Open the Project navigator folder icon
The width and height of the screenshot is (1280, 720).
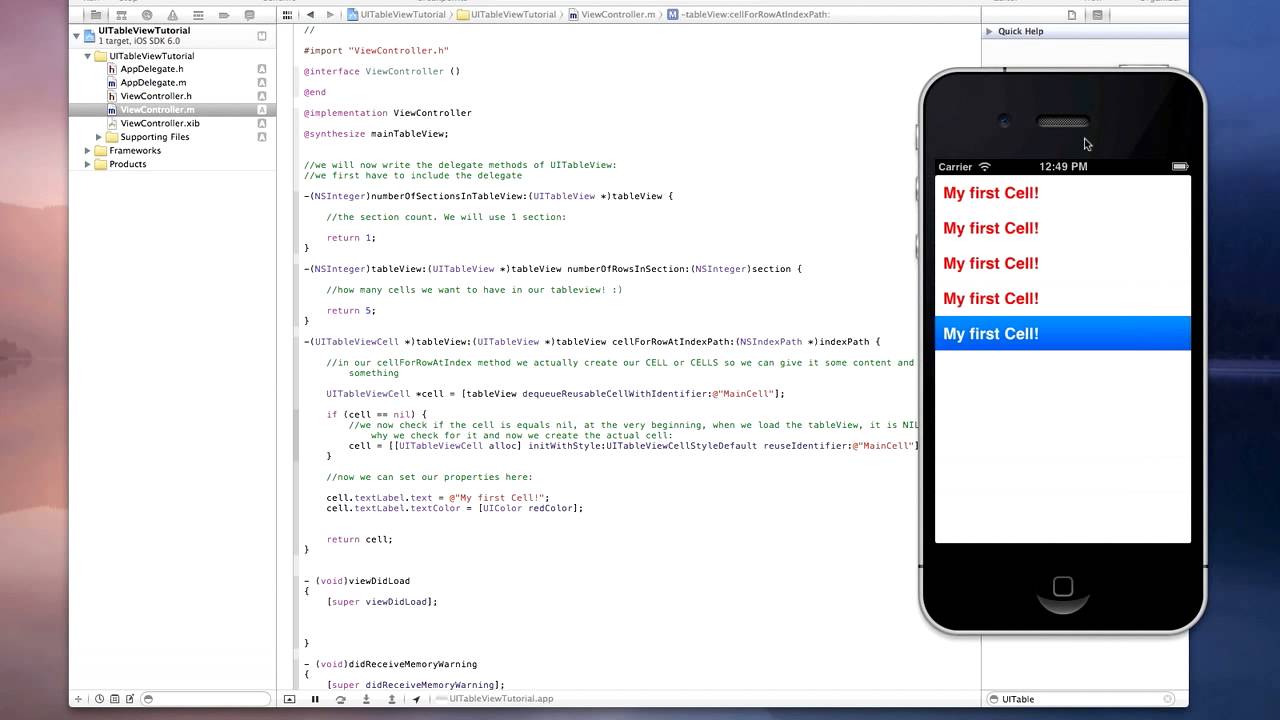click(x=96, y=15)
